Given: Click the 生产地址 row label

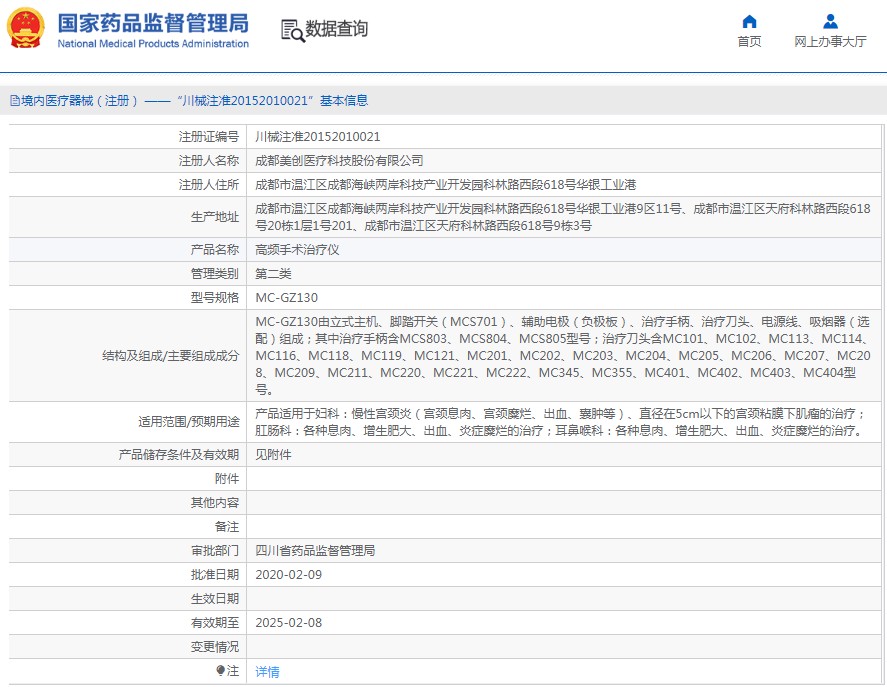Looking at the screenshot, I should click(215, 217).
